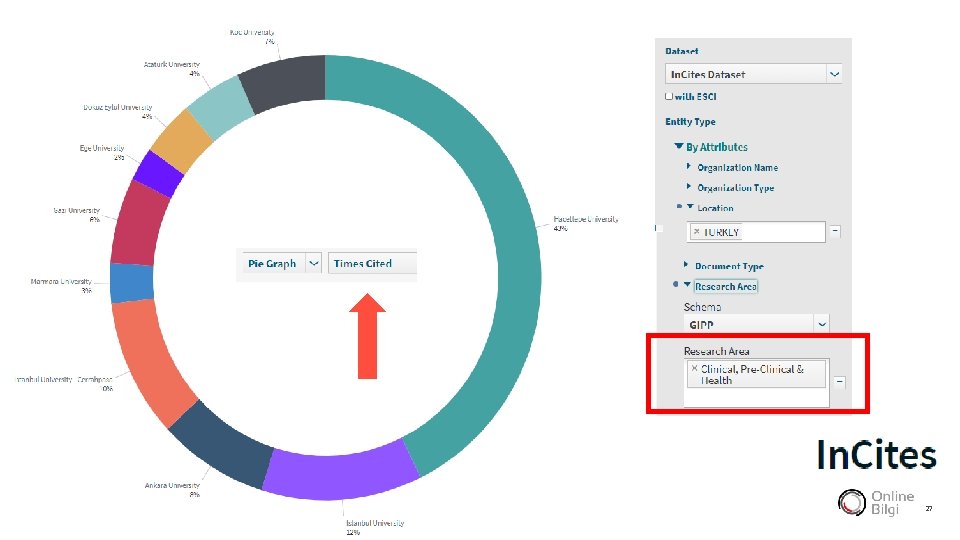Click the Hacettepe University label
Screen dimensions: 960x540
(x=585, y=223)
